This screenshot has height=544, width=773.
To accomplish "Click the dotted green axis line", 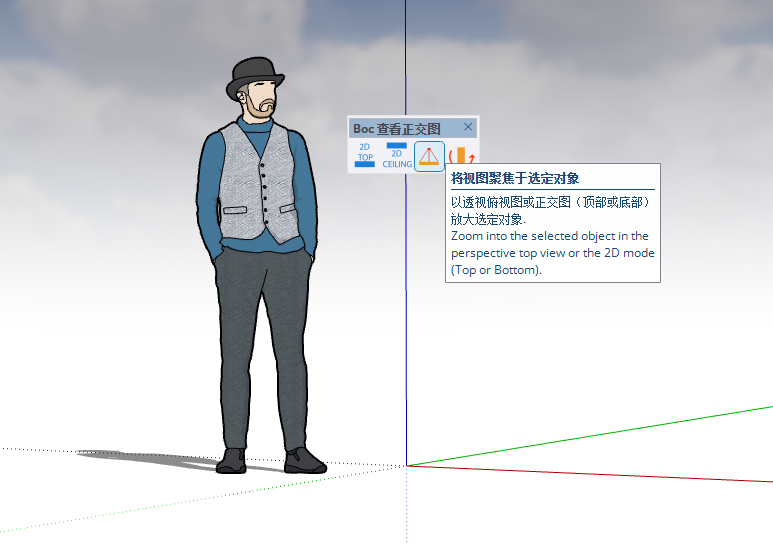I will pyautogui.click(x=202, y=499).
